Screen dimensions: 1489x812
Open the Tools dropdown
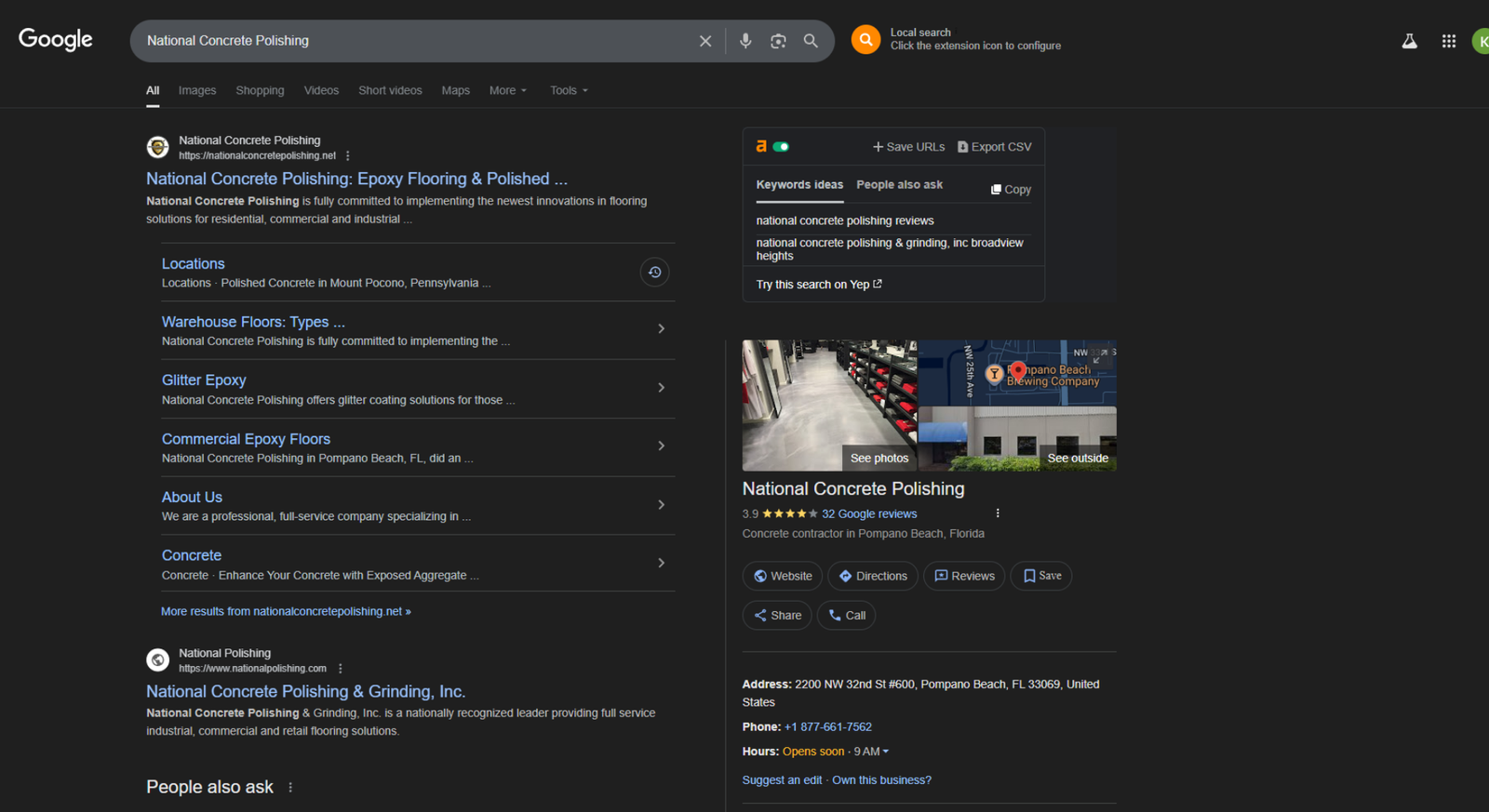569,90
